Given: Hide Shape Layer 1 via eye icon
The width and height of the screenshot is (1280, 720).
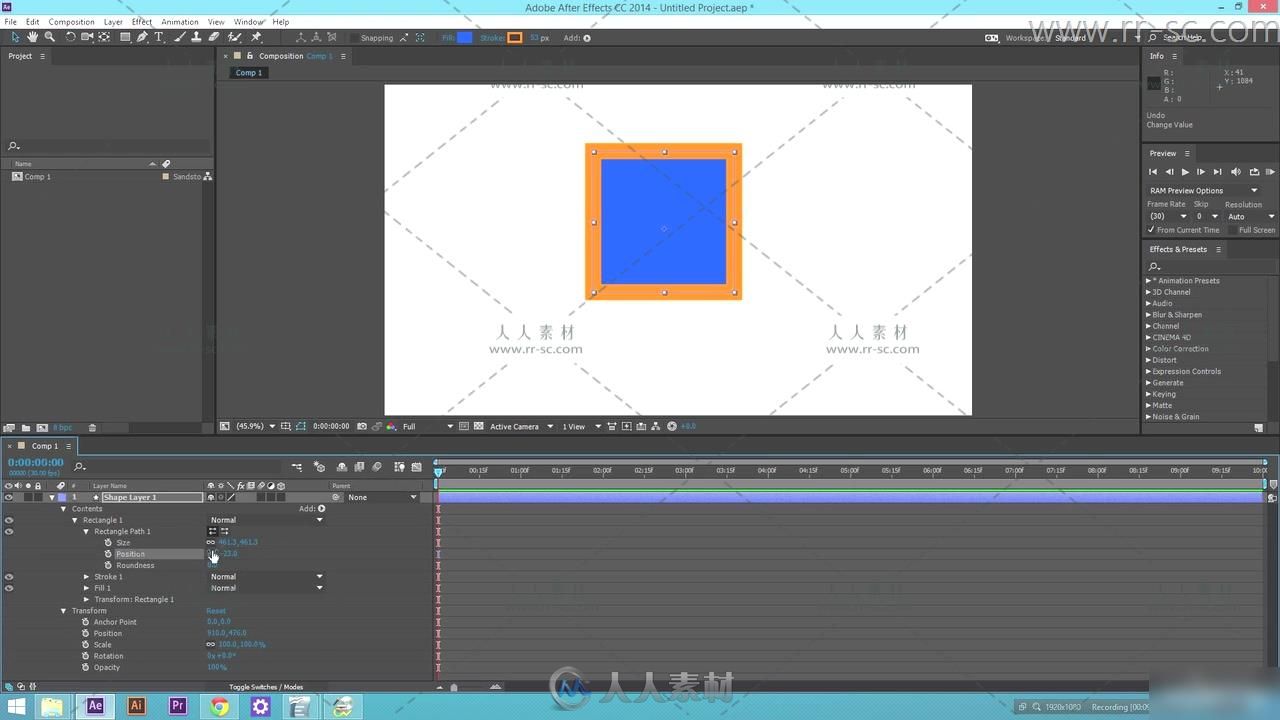Looking at the screenshot, I should [8, 497].
